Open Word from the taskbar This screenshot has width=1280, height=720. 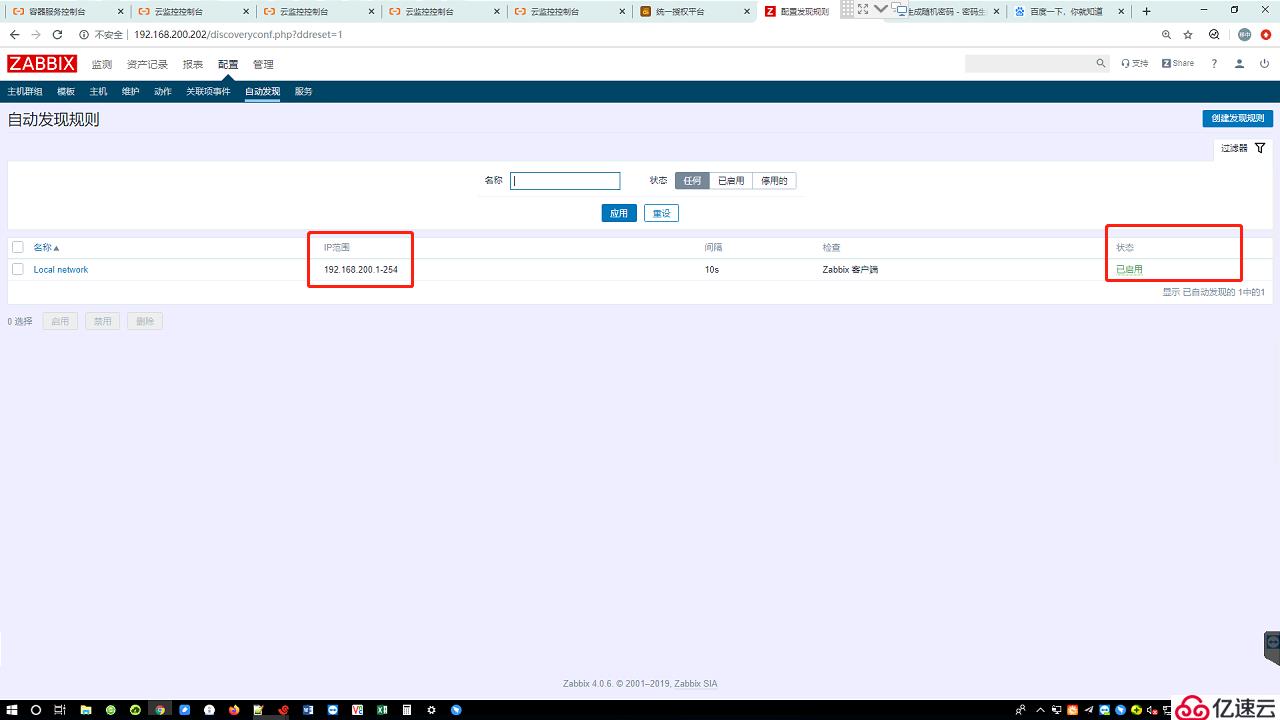(x=308, y=710)
